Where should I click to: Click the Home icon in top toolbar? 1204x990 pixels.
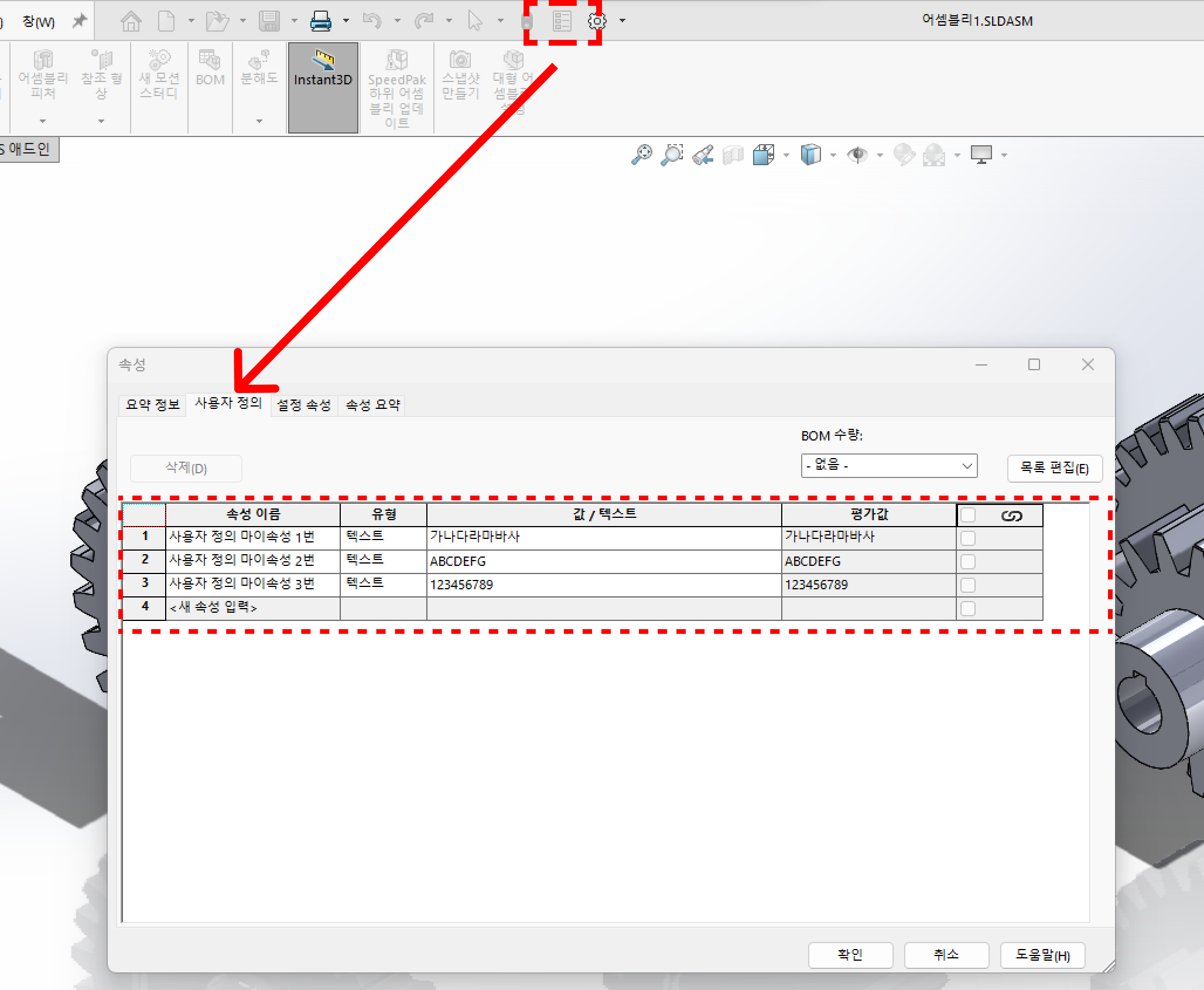coord(131,22)
